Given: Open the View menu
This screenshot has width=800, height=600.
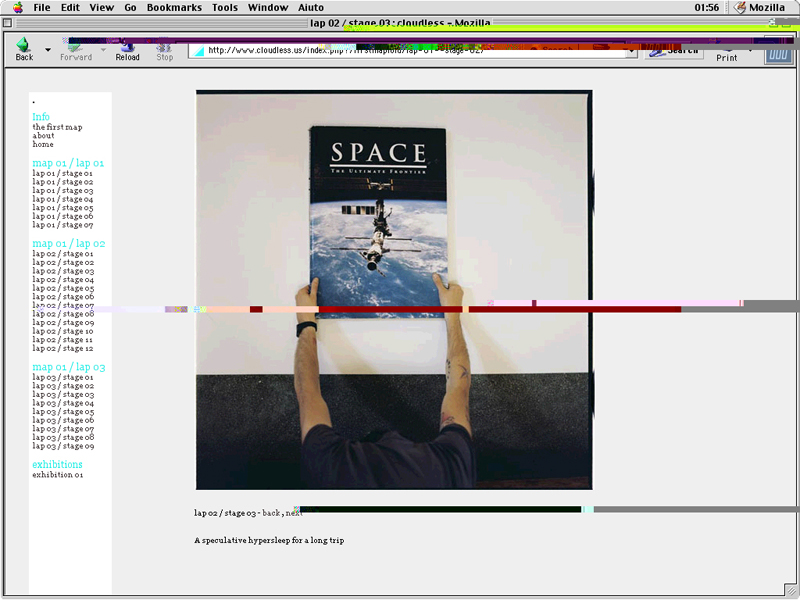Looking at the screenshot, I should pyautogui.click(x=102, y=7).
